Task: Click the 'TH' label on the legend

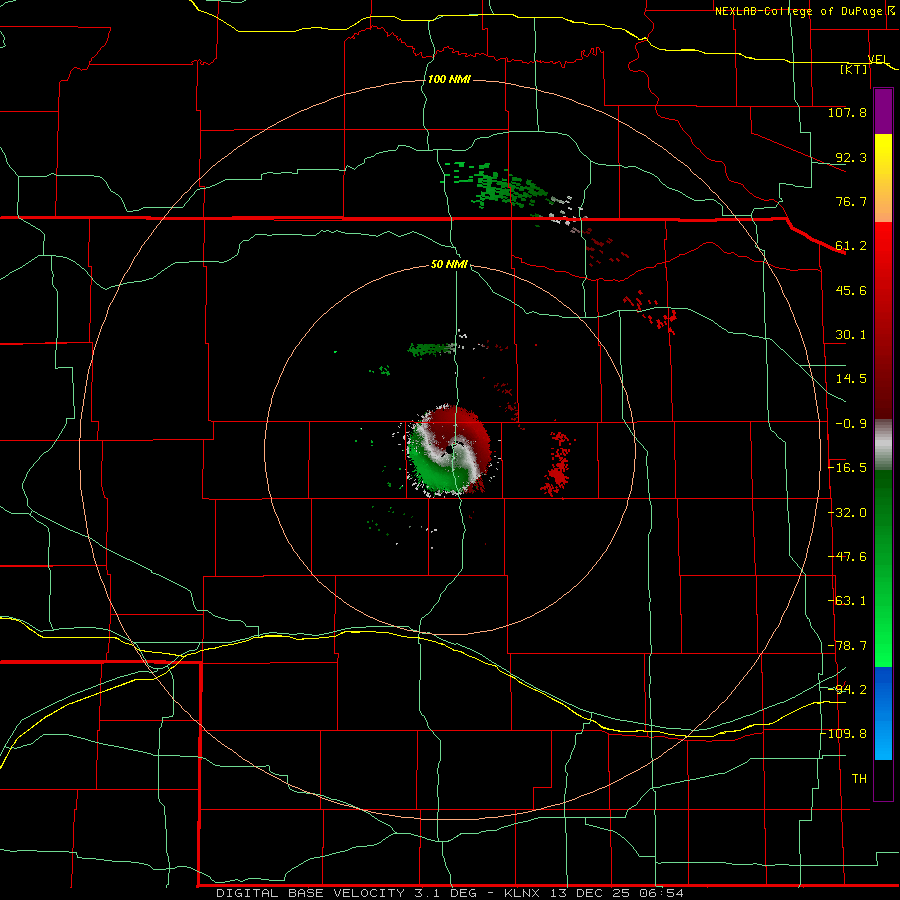Action: tap(859, 779)
